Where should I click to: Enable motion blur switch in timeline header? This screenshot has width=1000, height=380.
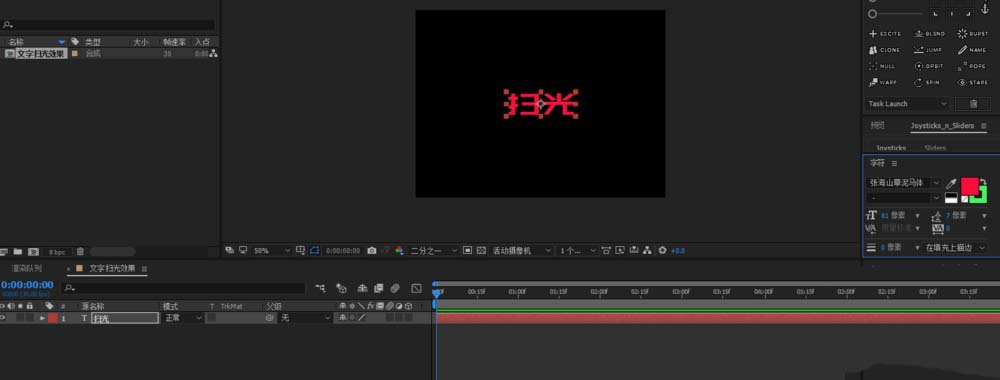tap(395, 289)
